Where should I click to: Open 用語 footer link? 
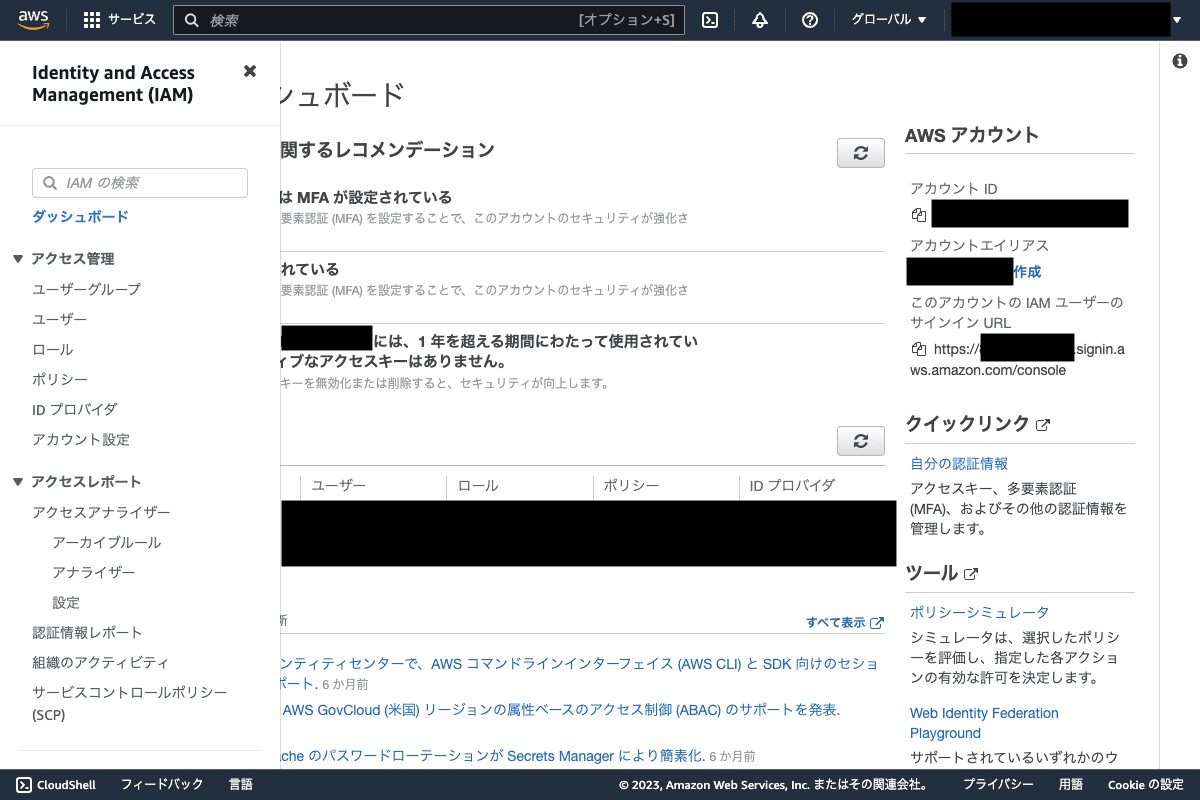click(x=1071, y=785)
